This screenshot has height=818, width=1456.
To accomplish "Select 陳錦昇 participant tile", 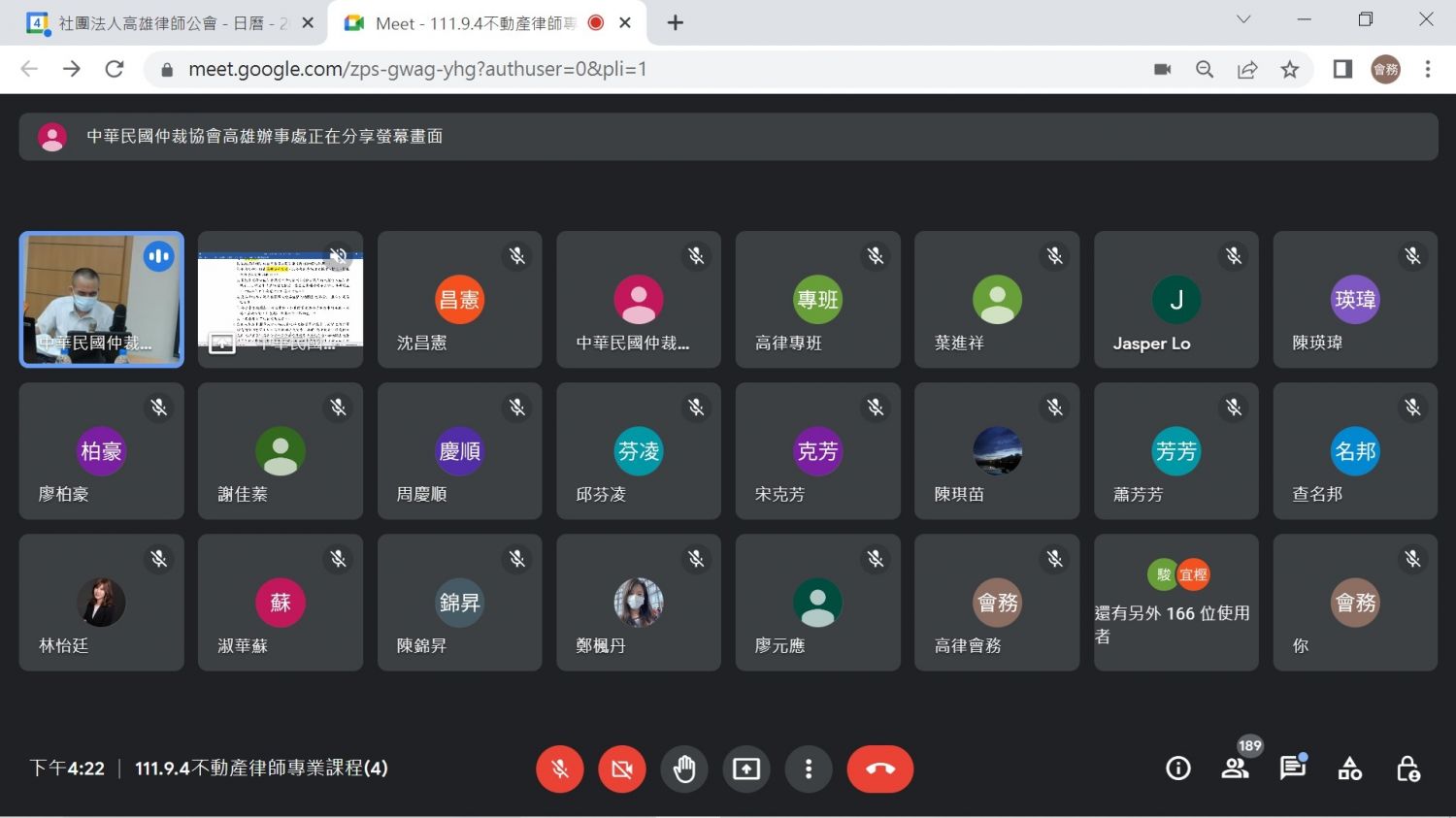I will click(460, 603).
